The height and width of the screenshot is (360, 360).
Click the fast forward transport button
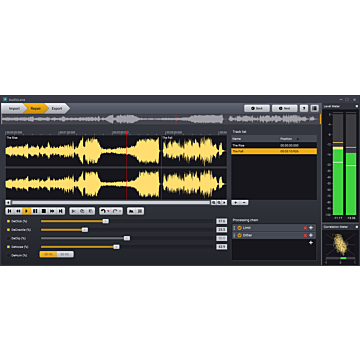[x=52, y=211]
